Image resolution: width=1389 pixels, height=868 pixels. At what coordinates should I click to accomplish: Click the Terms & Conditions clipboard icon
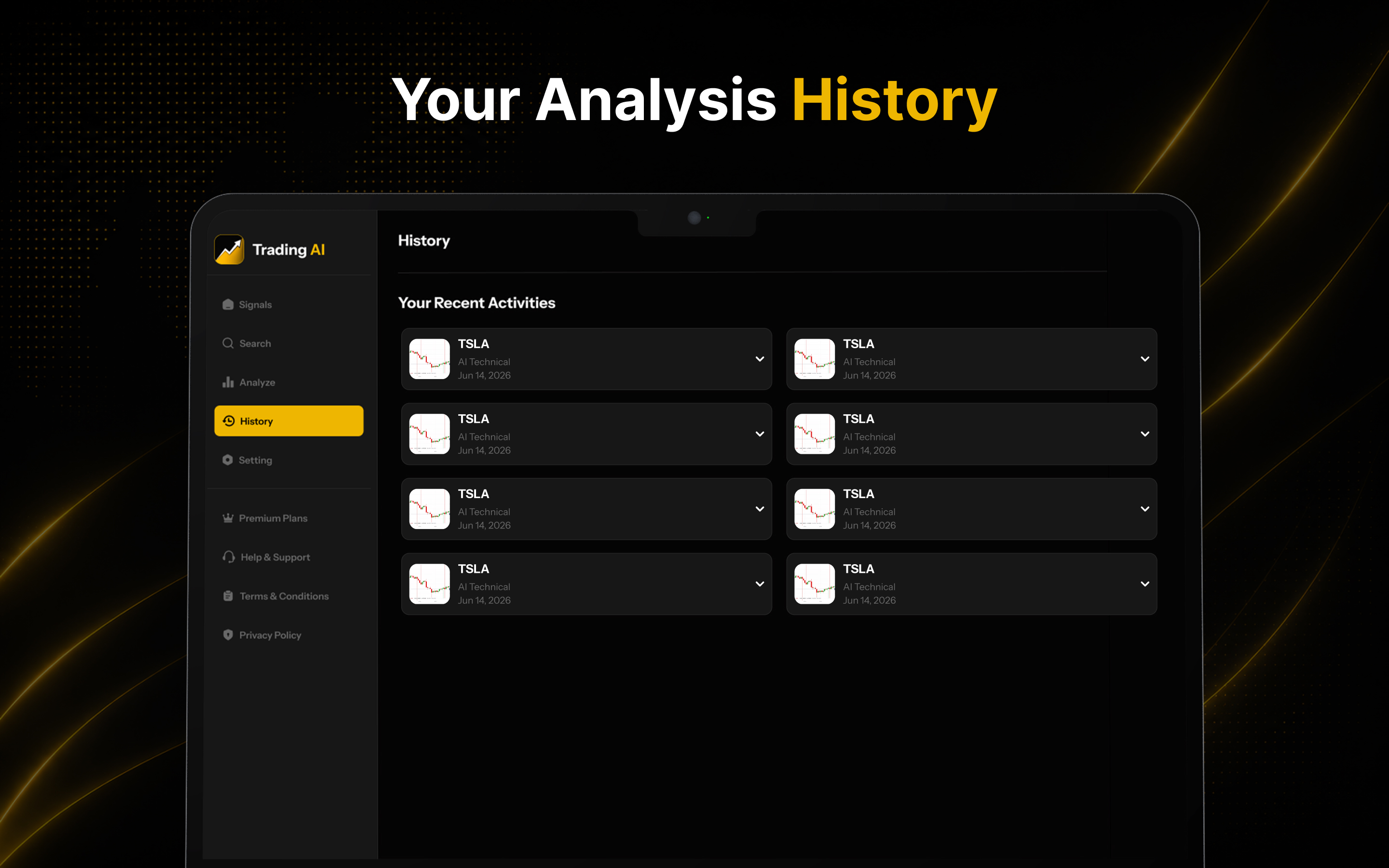228,596
